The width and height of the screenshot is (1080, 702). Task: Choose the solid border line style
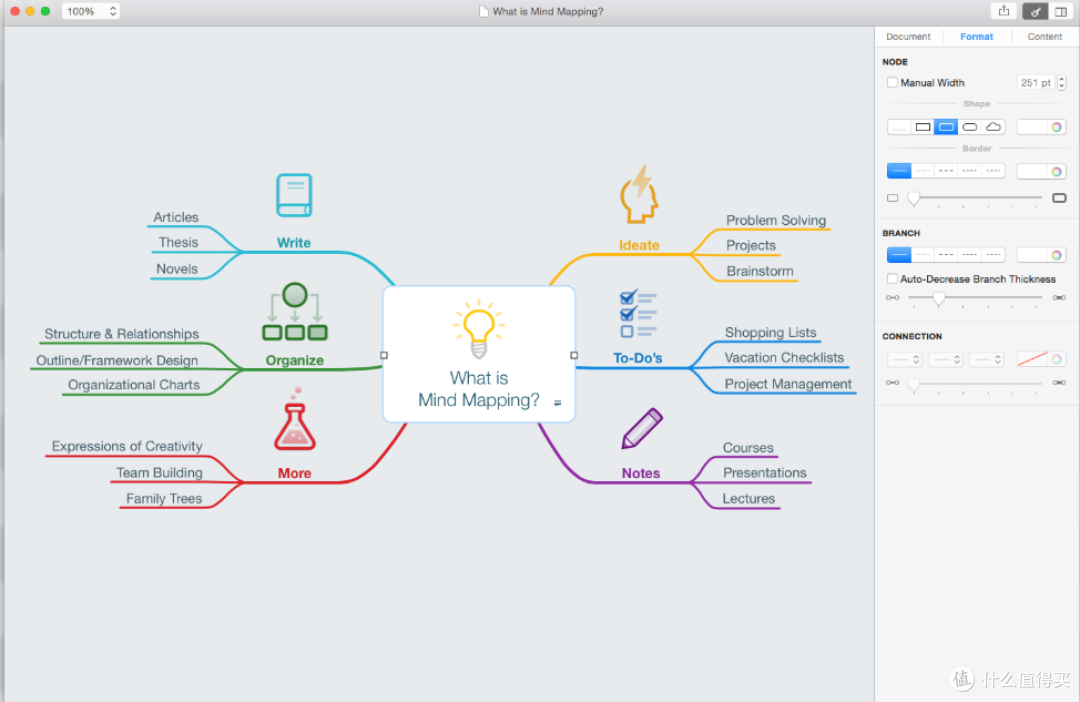coord(899,171)
